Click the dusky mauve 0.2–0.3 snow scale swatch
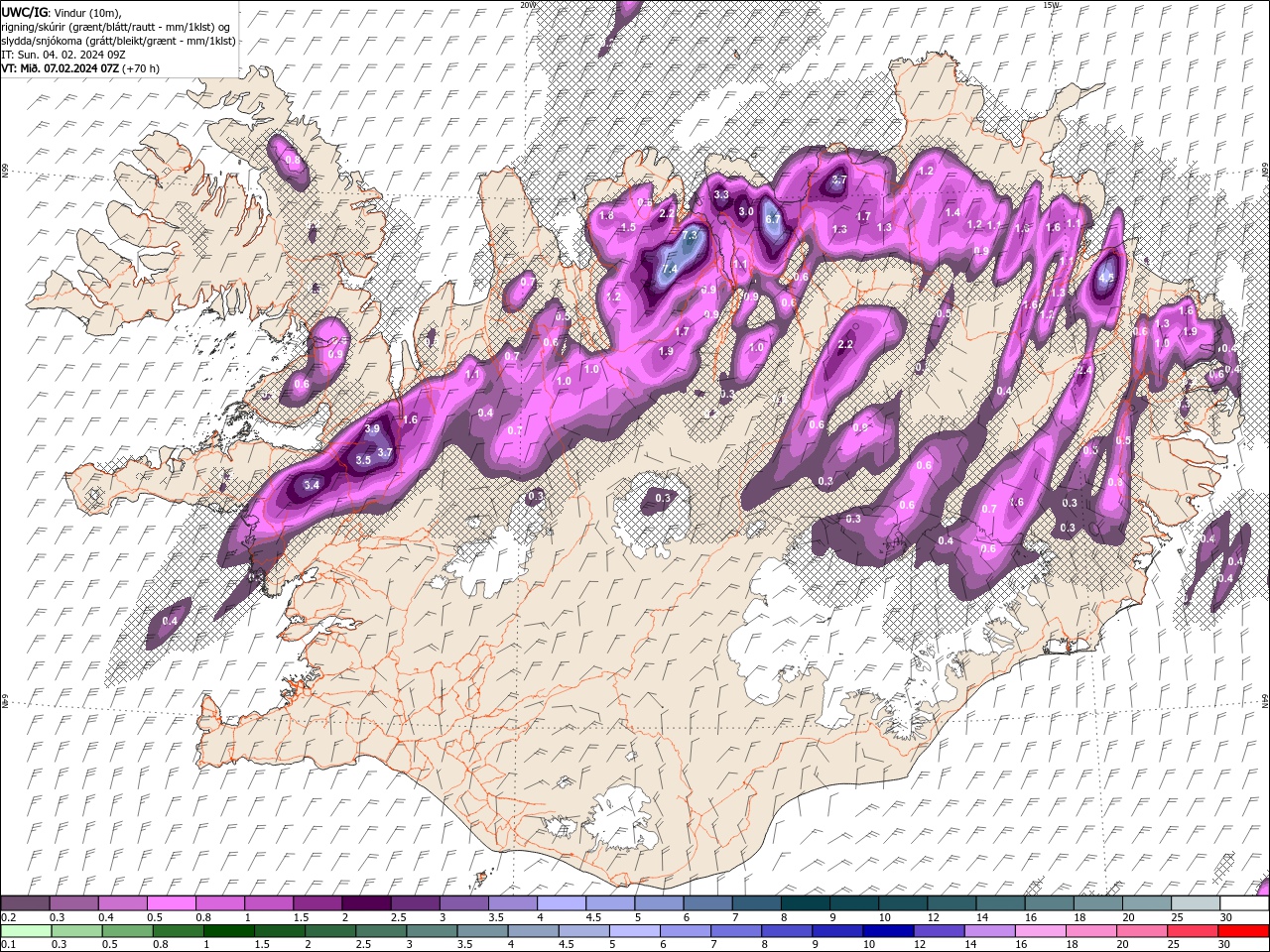The width and height of the screenshot is (1270, 952). [25, 903]
